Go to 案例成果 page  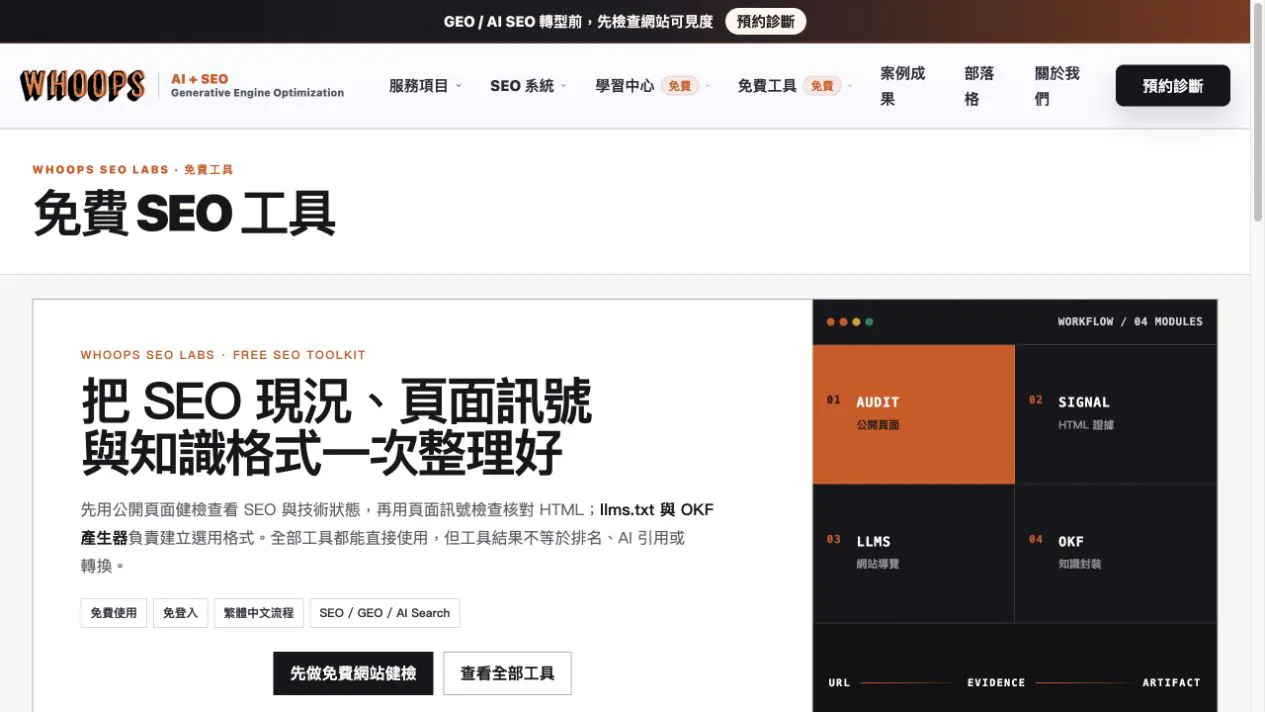902,86
